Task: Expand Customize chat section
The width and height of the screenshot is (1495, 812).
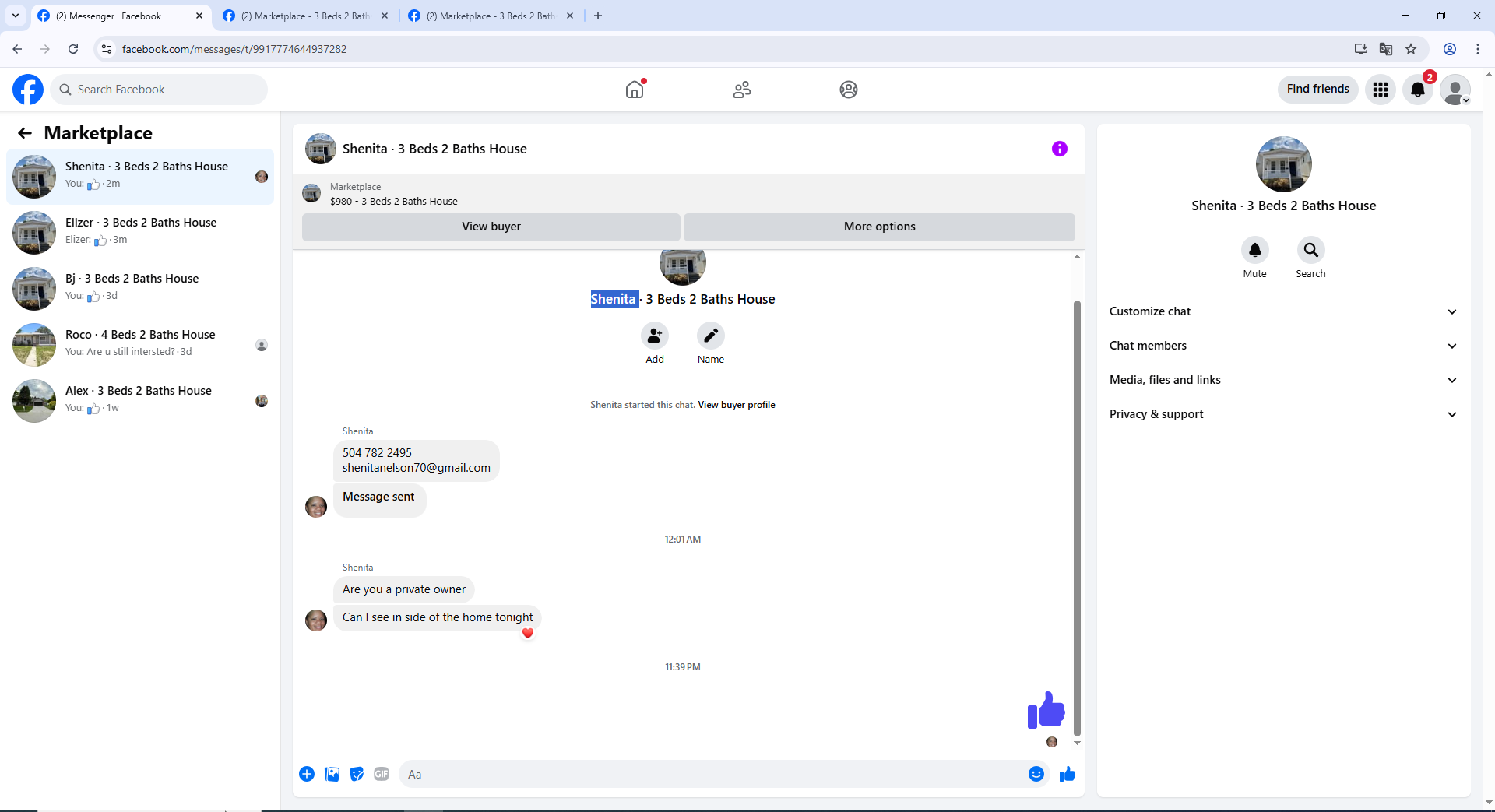Action: pyautogui.click(x=1283, y=311)
